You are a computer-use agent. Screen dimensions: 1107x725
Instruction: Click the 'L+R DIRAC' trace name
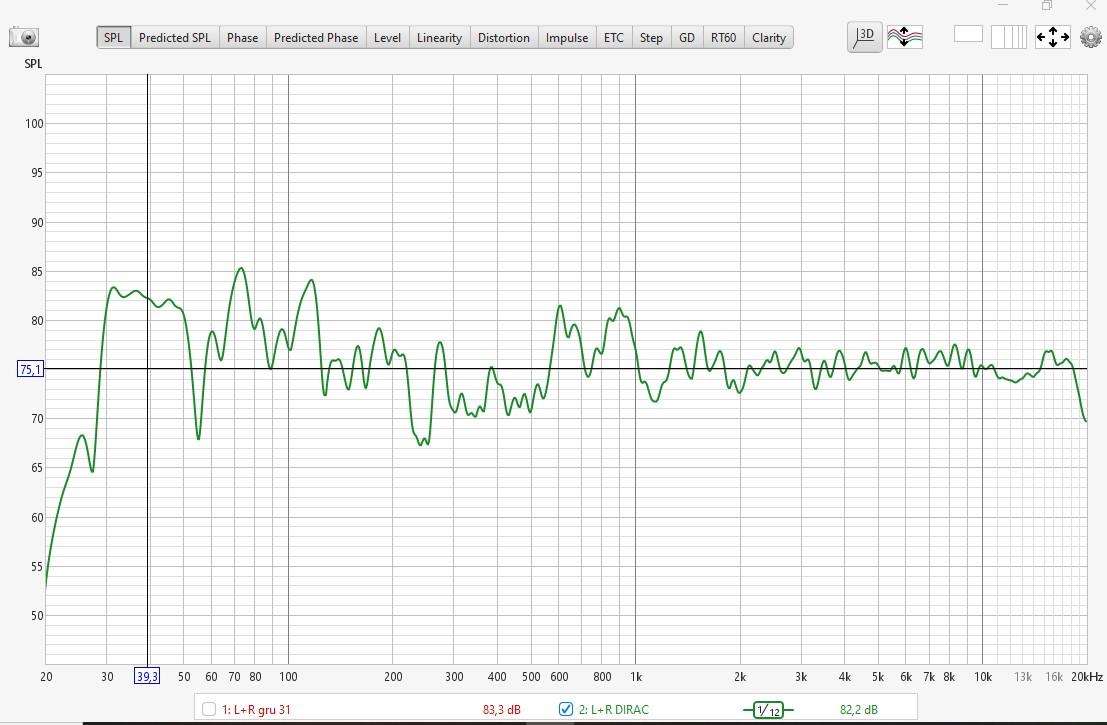613,710
